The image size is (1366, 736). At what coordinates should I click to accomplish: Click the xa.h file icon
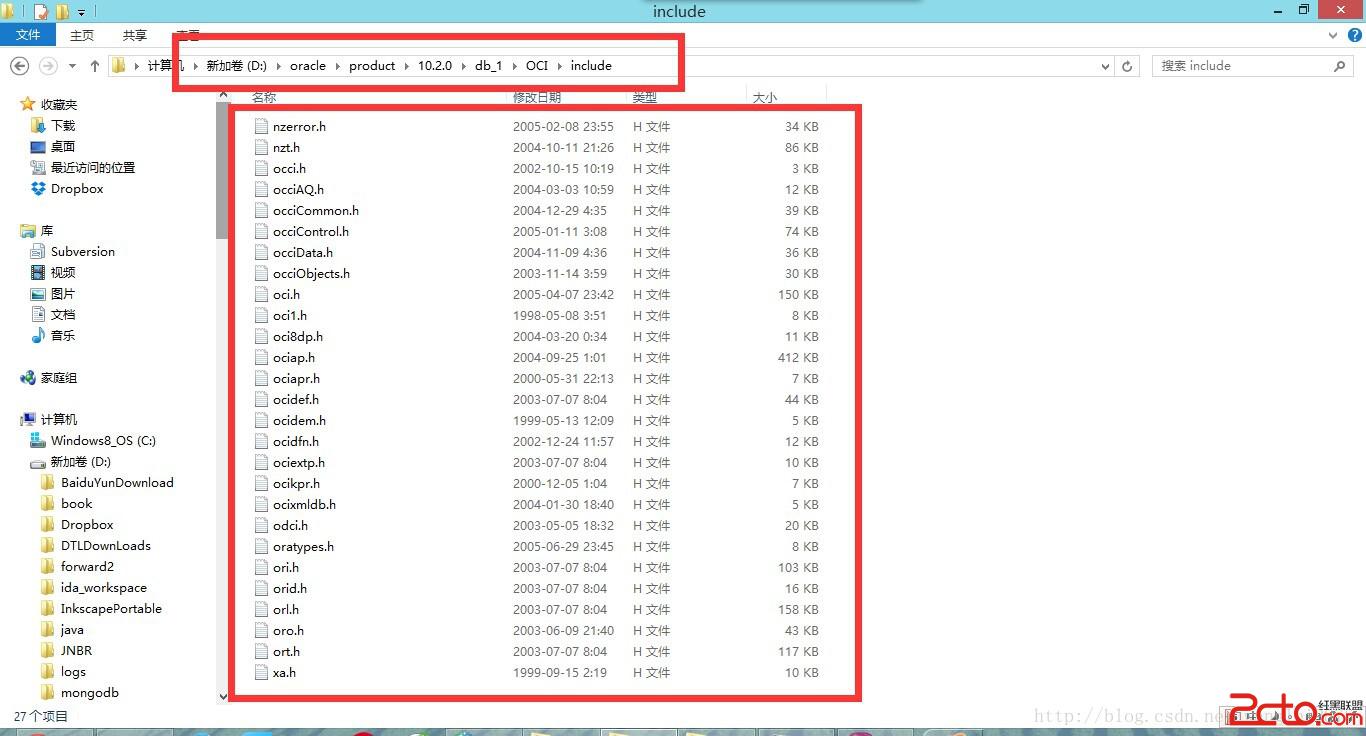261,672
